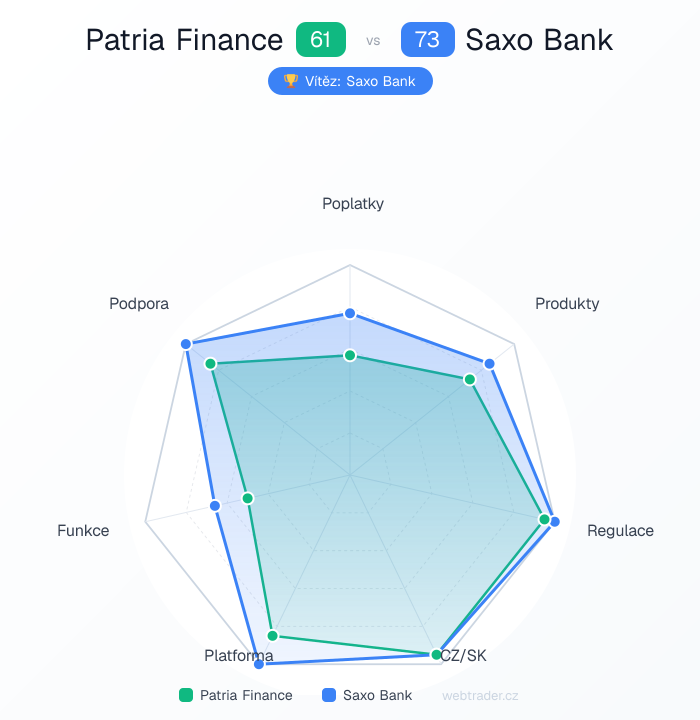Select Saxo Bank's blue point on Produkty axis
The height and width of the screenshot is (720, 700).
tap(489, 363)
